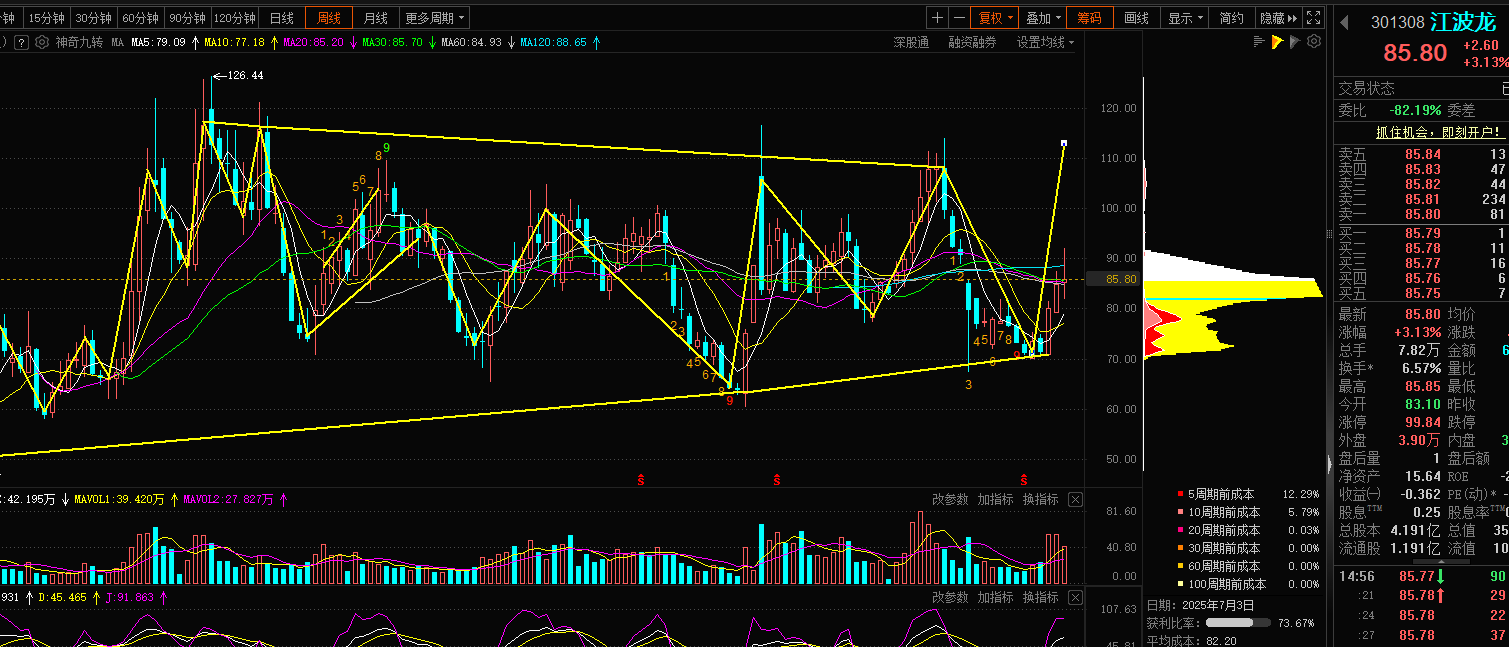Click MA120:88.65 moving average label
Viewport: 1509px width, 647px height.
click(553, 42)
